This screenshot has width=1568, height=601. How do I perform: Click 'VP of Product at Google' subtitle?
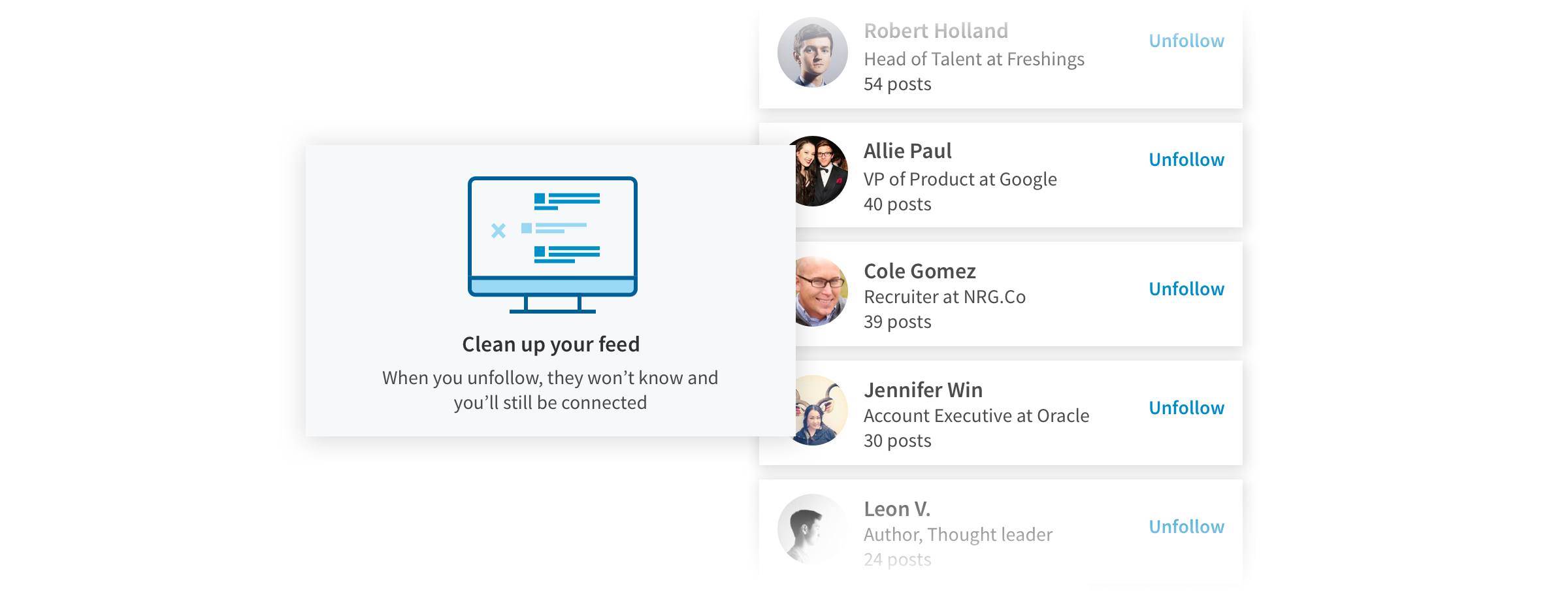click(x=960, y=179)
